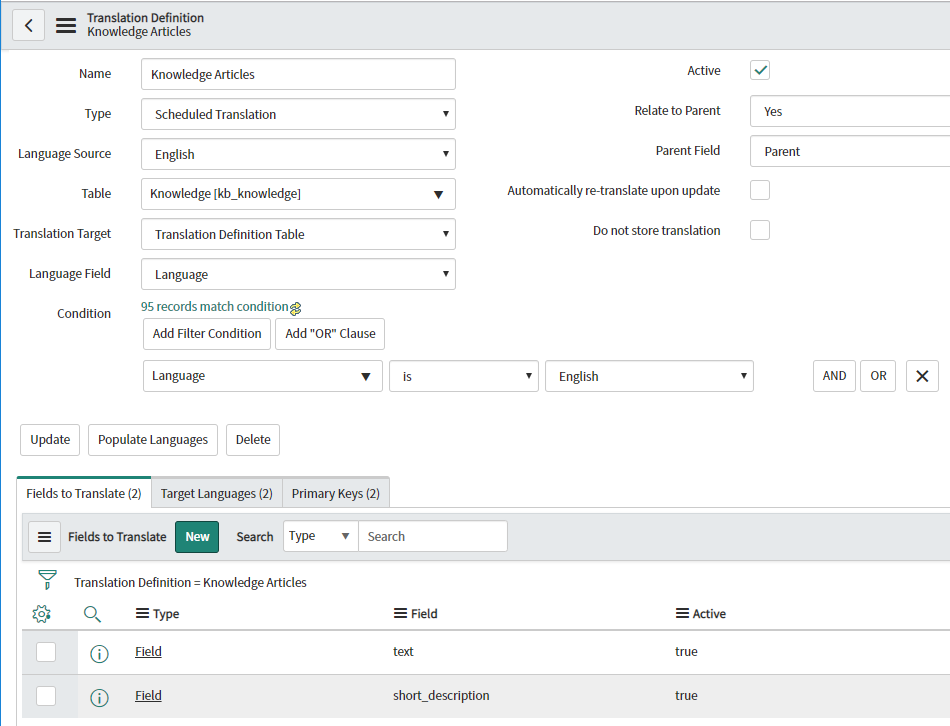
Task: Open the Fields to Translate list menu
Action: click(44, 537)
